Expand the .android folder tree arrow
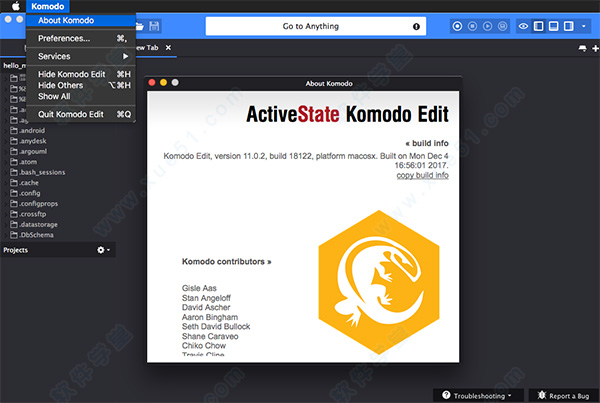This screenshot has height=403, width=600. coord(6,131)
